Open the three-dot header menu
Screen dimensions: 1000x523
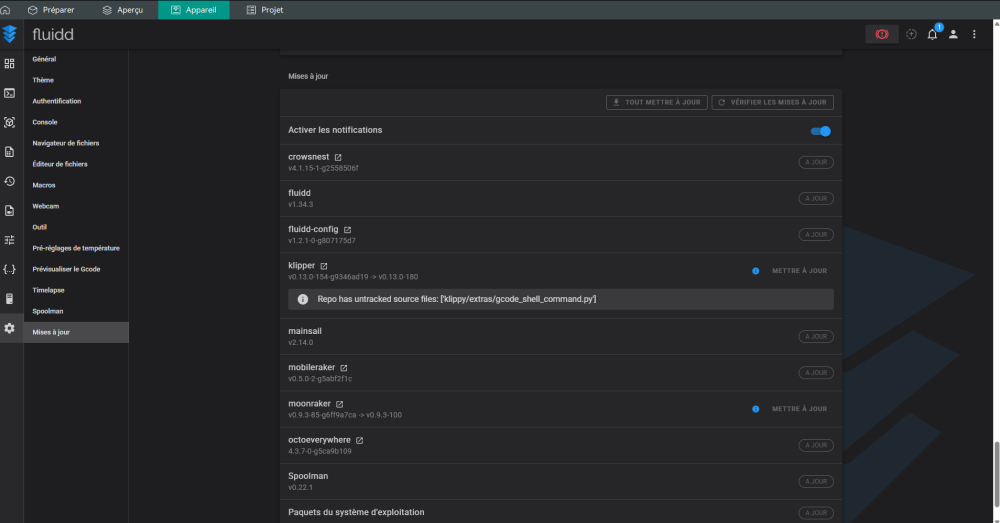[974, 34]
